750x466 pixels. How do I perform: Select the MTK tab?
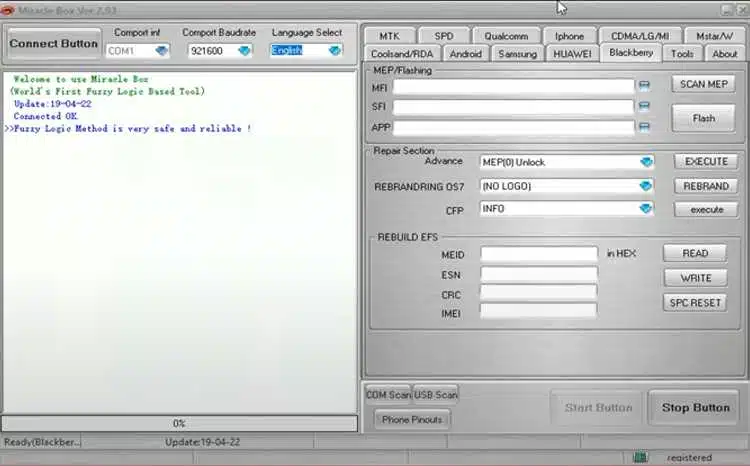point(389,36)
